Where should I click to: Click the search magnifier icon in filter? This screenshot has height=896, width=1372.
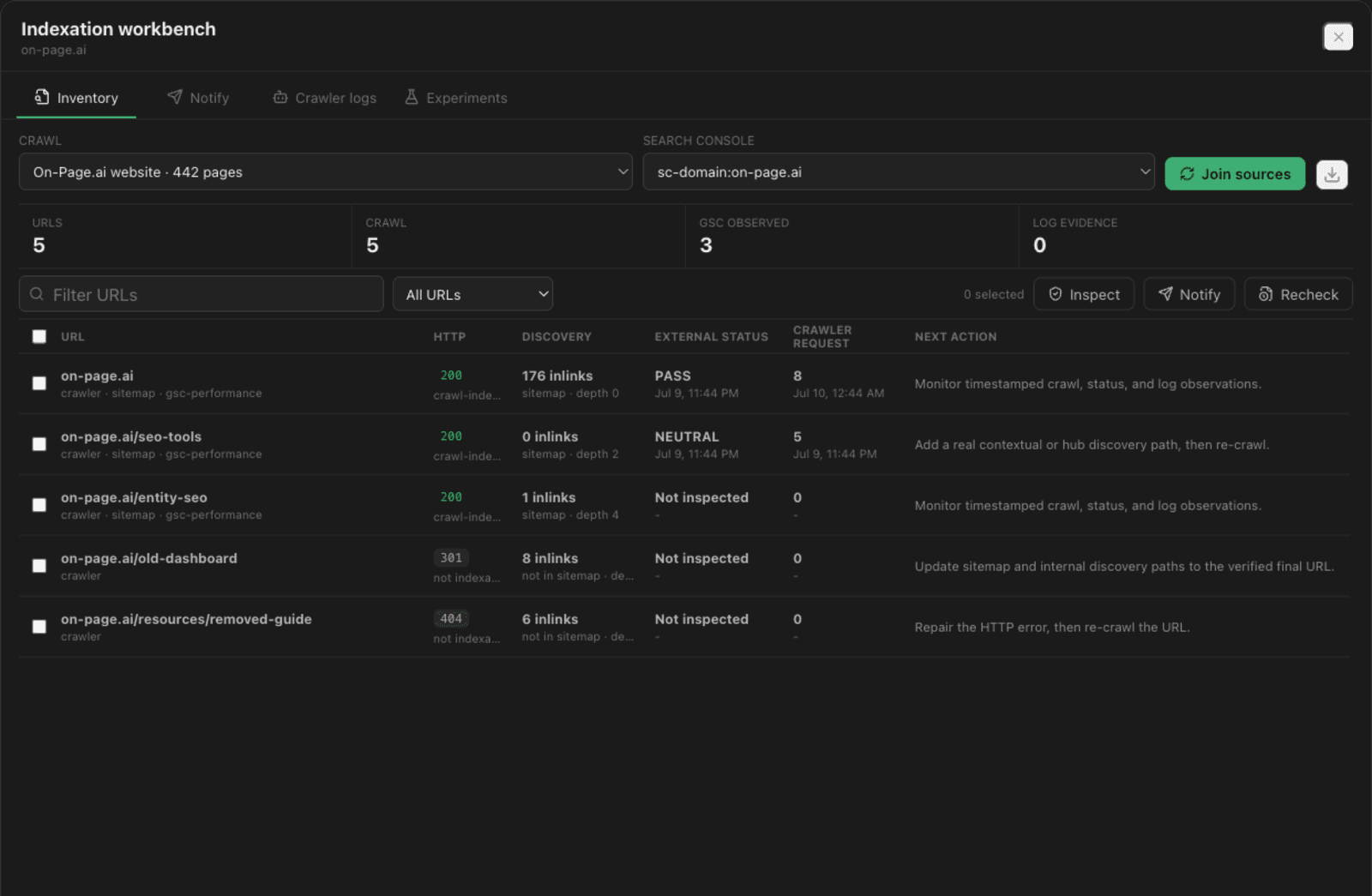click(x=37, y=294)
